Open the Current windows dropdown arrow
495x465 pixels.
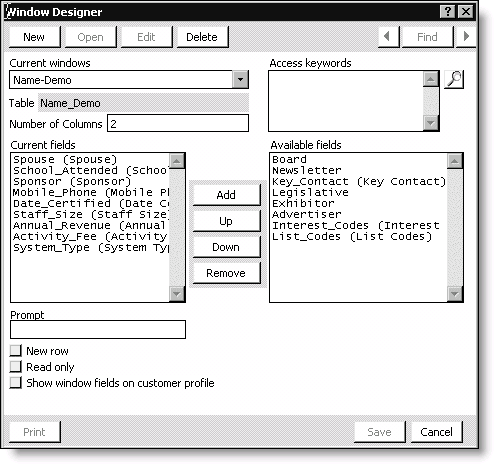tap(240, 80)
